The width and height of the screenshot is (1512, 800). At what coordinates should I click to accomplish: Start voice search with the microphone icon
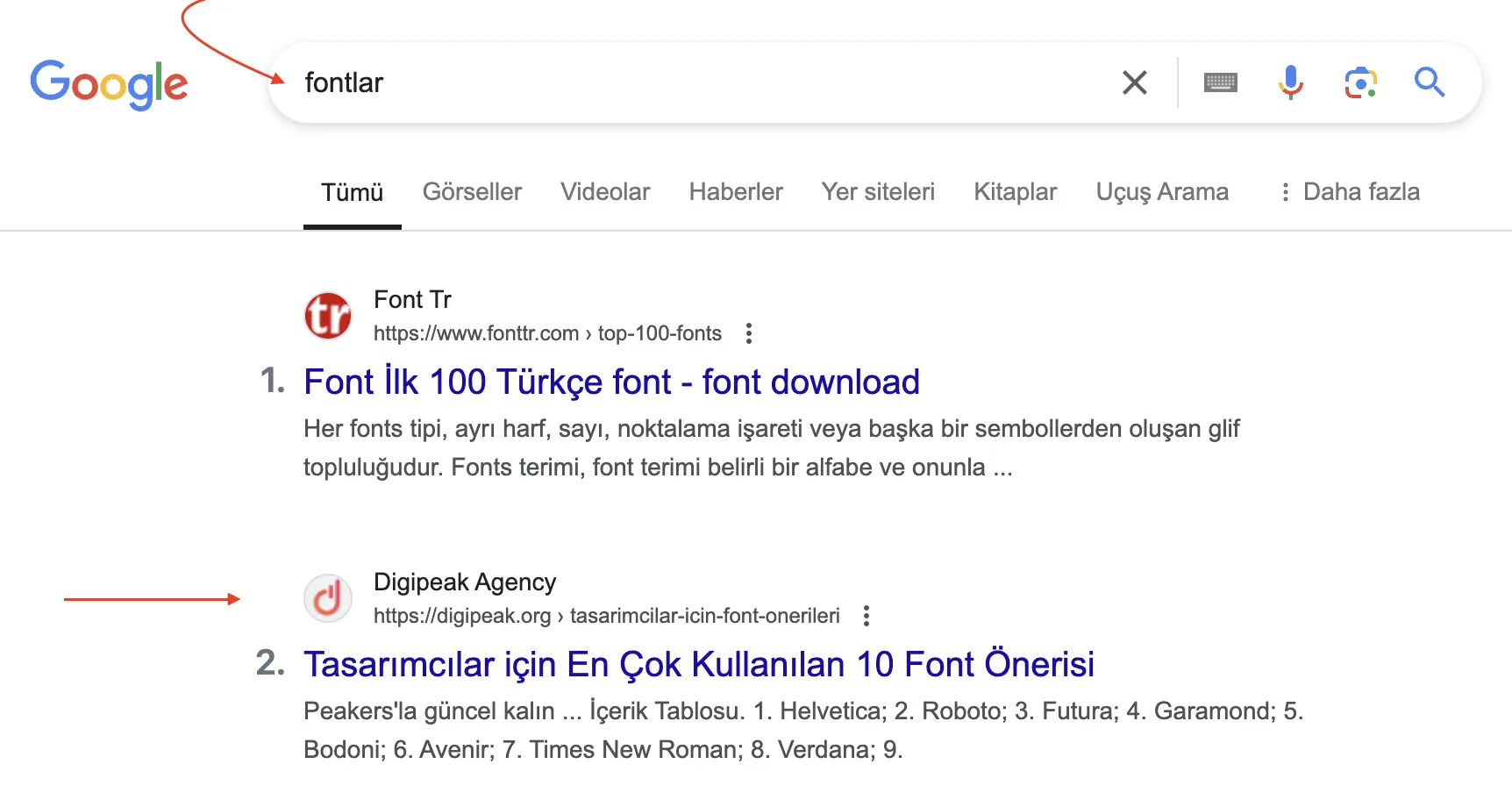1290,82
